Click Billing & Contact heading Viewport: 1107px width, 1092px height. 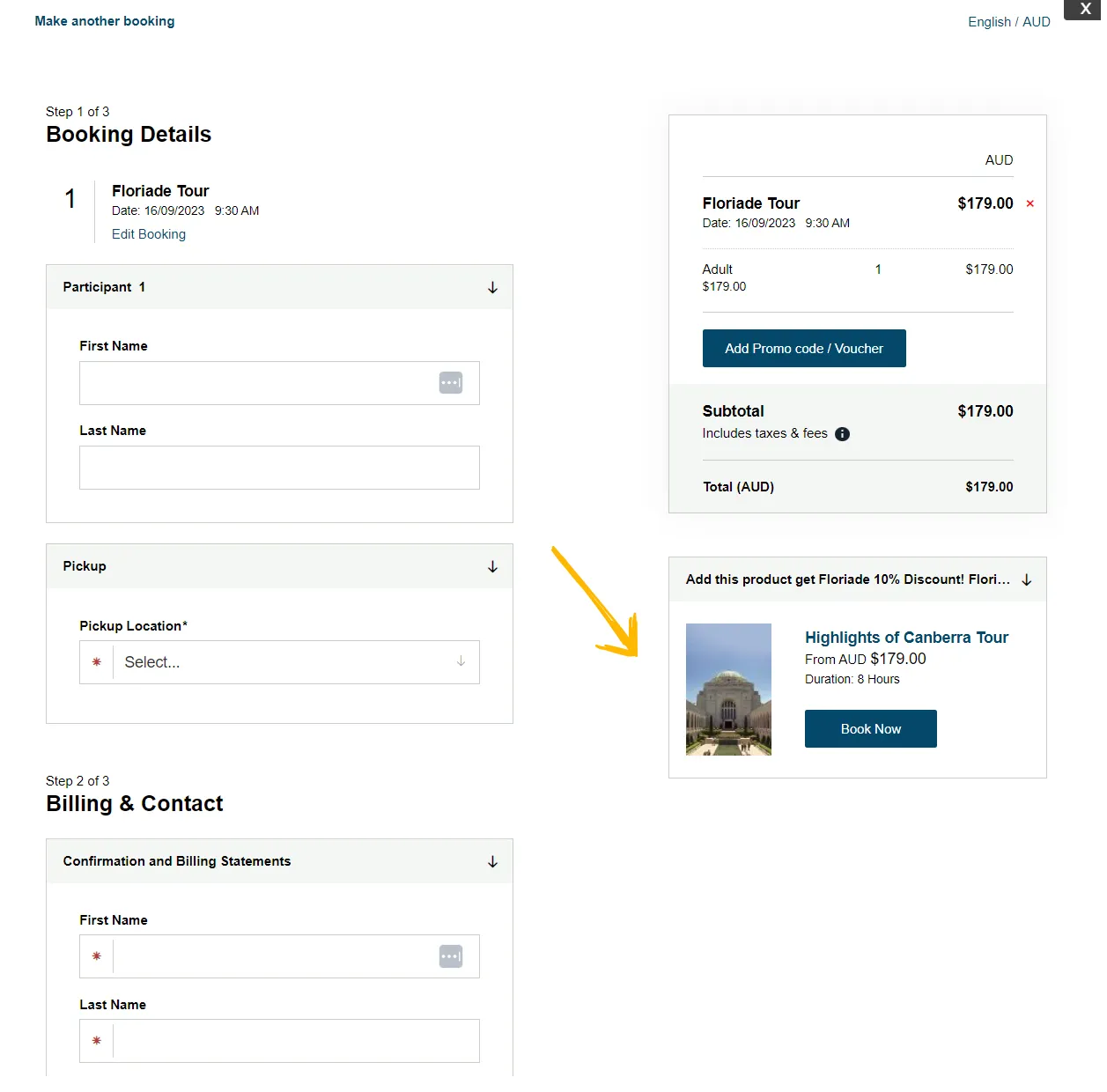pyautogui.click(x=135, y=804)
